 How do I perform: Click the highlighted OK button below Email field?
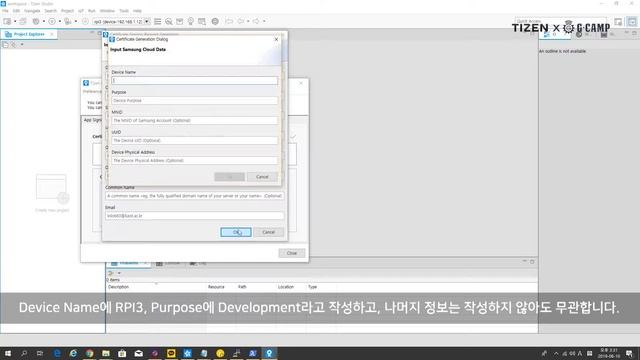[x=236, y=232]
